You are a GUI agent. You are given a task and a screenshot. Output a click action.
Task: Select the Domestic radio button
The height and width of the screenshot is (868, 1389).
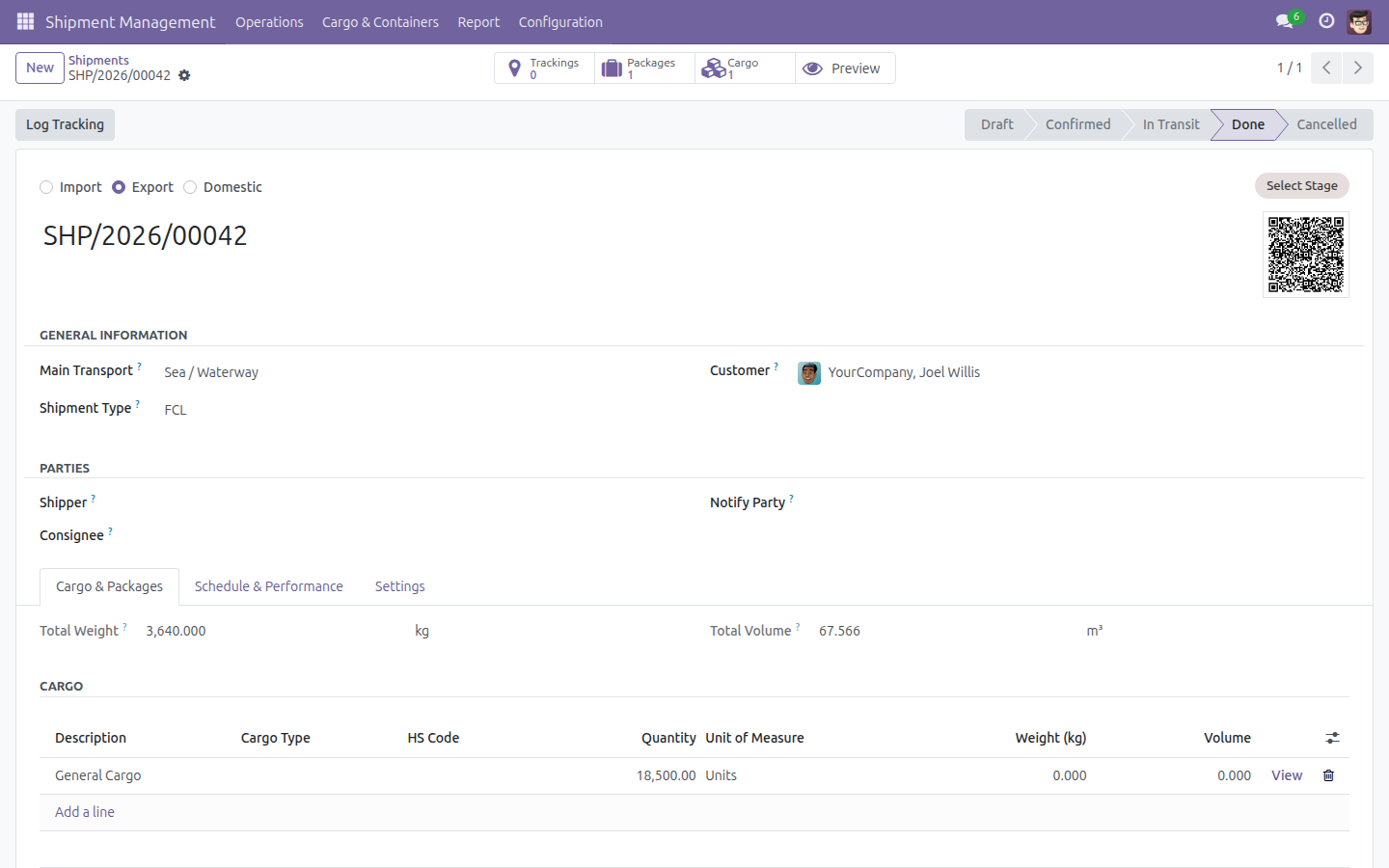pos(190,187)
